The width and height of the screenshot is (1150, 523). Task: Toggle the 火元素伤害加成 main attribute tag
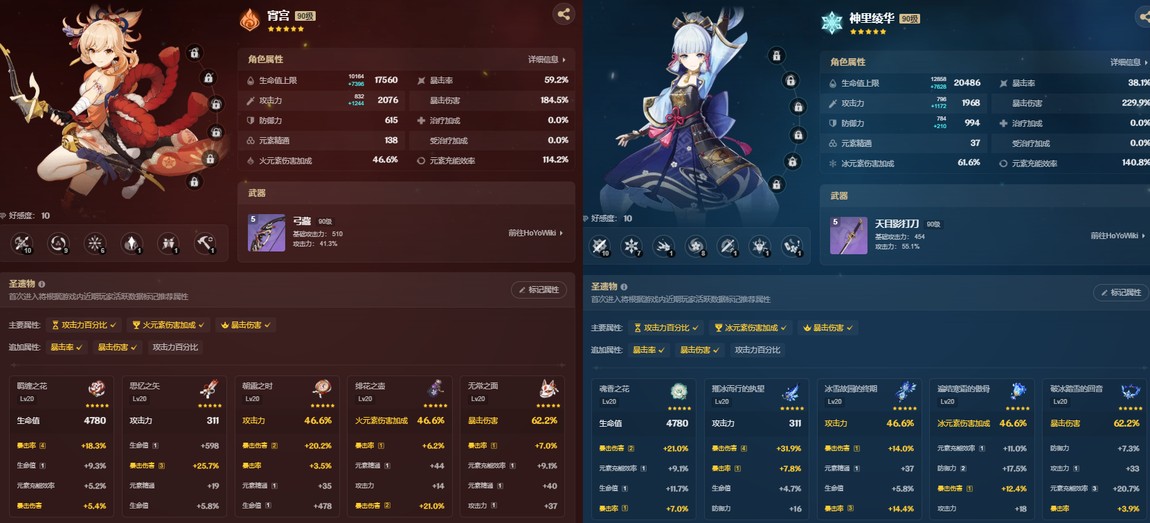pyautogui.click(x=169, y=324)
